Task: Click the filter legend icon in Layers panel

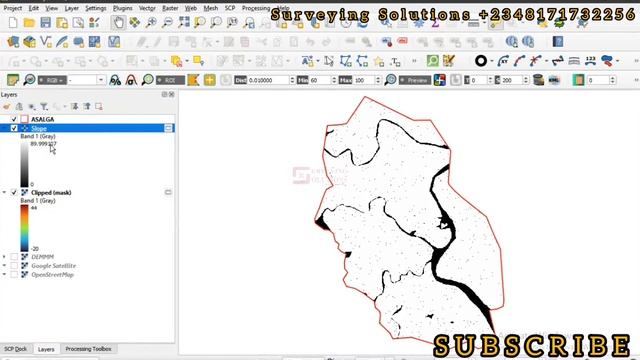Action: tap(44, 107)
